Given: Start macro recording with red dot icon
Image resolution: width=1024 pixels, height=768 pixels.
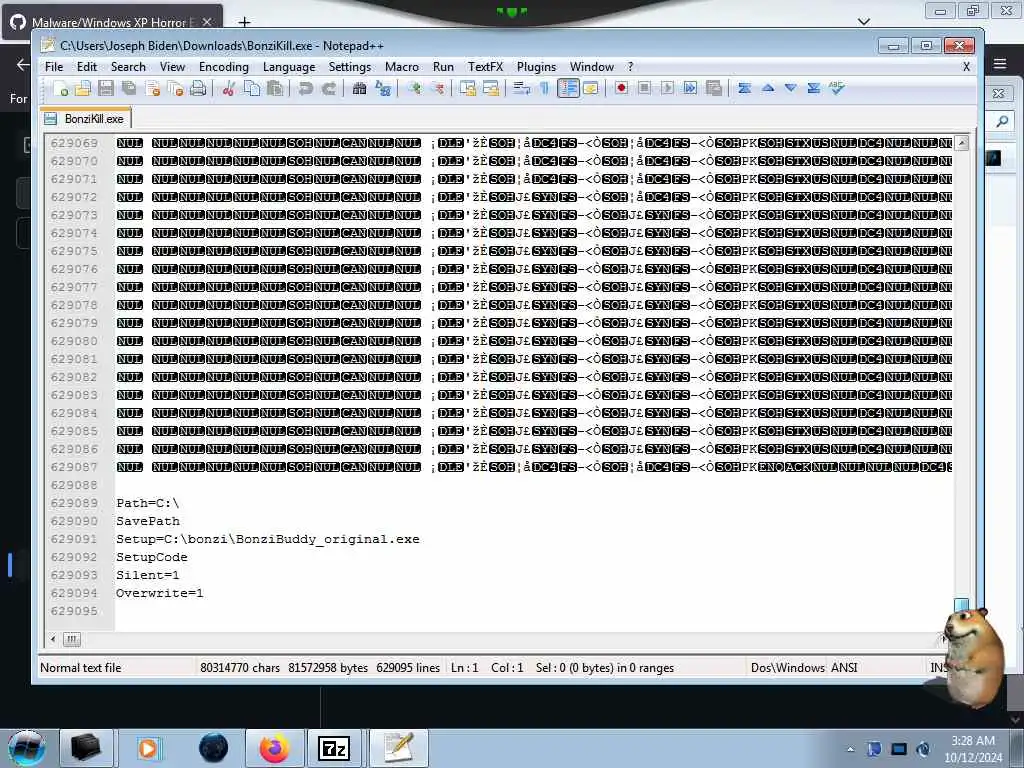Looking at the screenshot, I should (621, 88).
